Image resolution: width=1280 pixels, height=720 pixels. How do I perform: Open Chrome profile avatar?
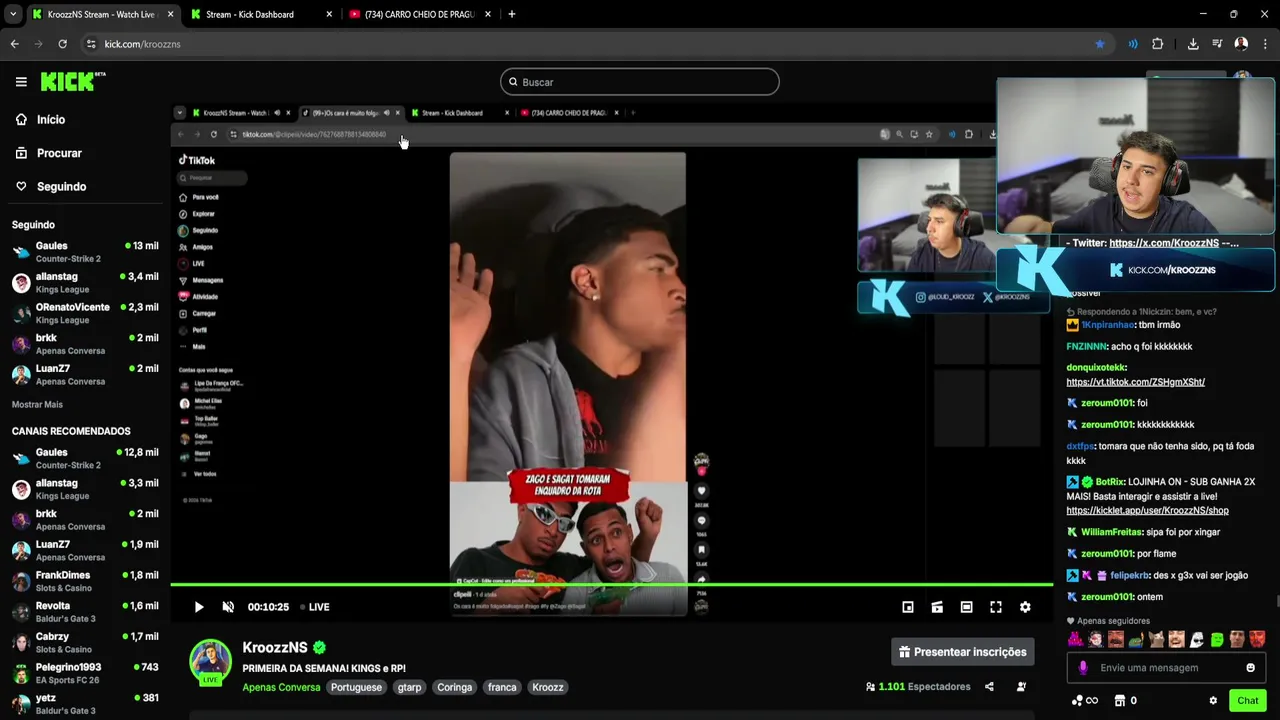[x=1241, y=44]
